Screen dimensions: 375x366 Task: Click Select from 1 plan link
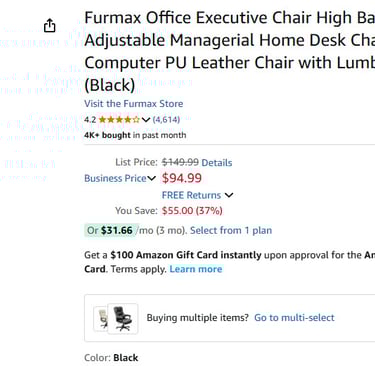tap(231, 230)
